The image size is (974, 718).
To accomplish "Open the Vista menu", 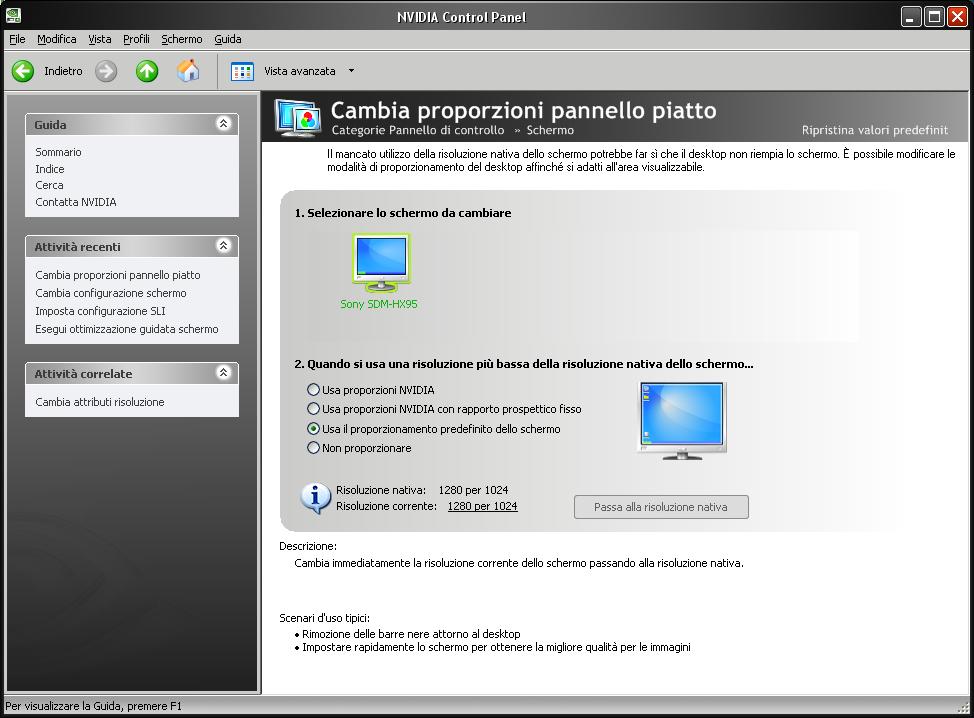I will tap(99, 39).
